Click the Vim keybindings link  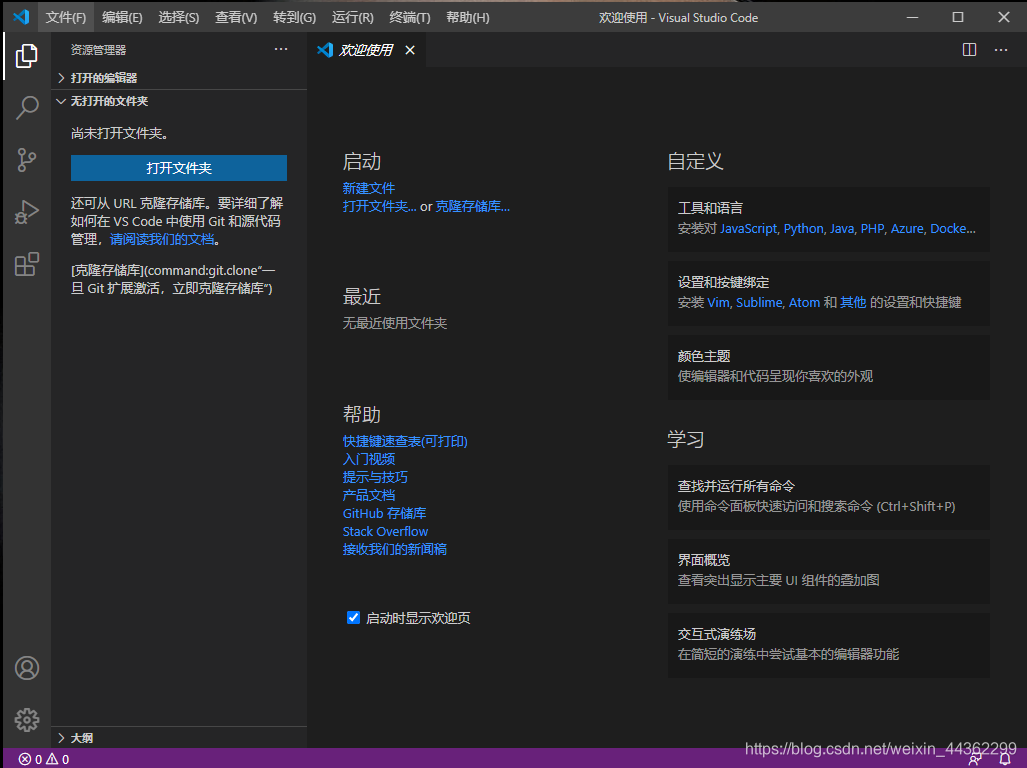pyautogui.click(x=718, y=302)
